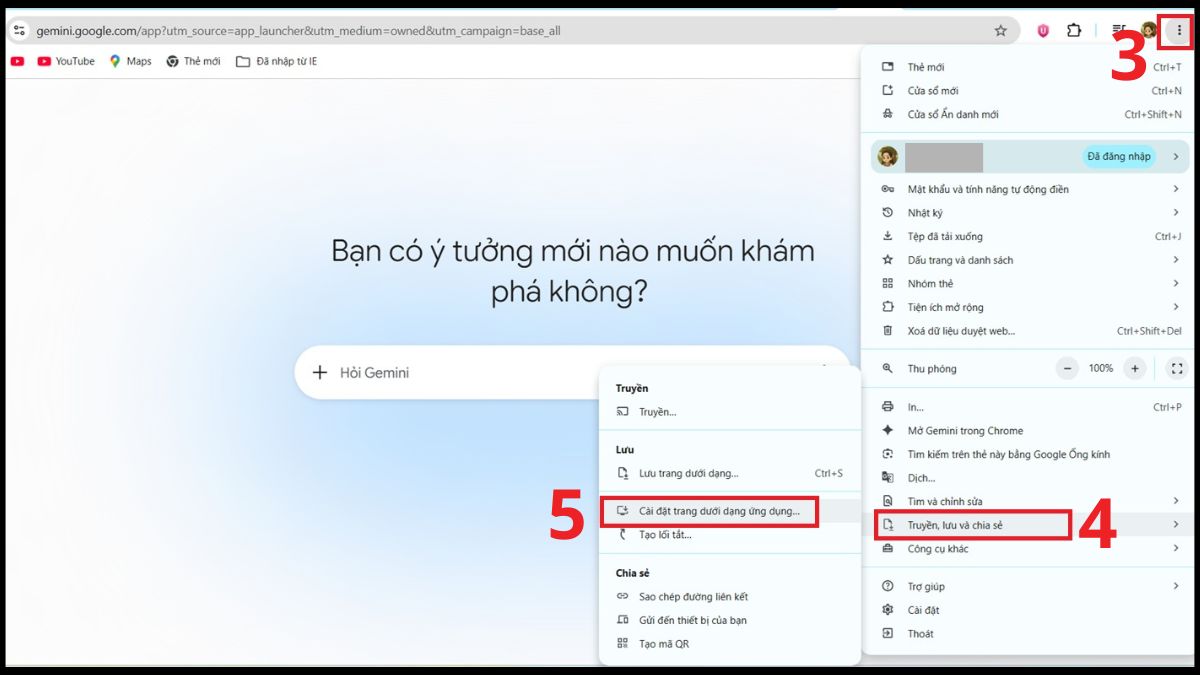1200x675 pixels.
Task: Open the Extensions puzzle icon
Action: [x=1074, y=31]
